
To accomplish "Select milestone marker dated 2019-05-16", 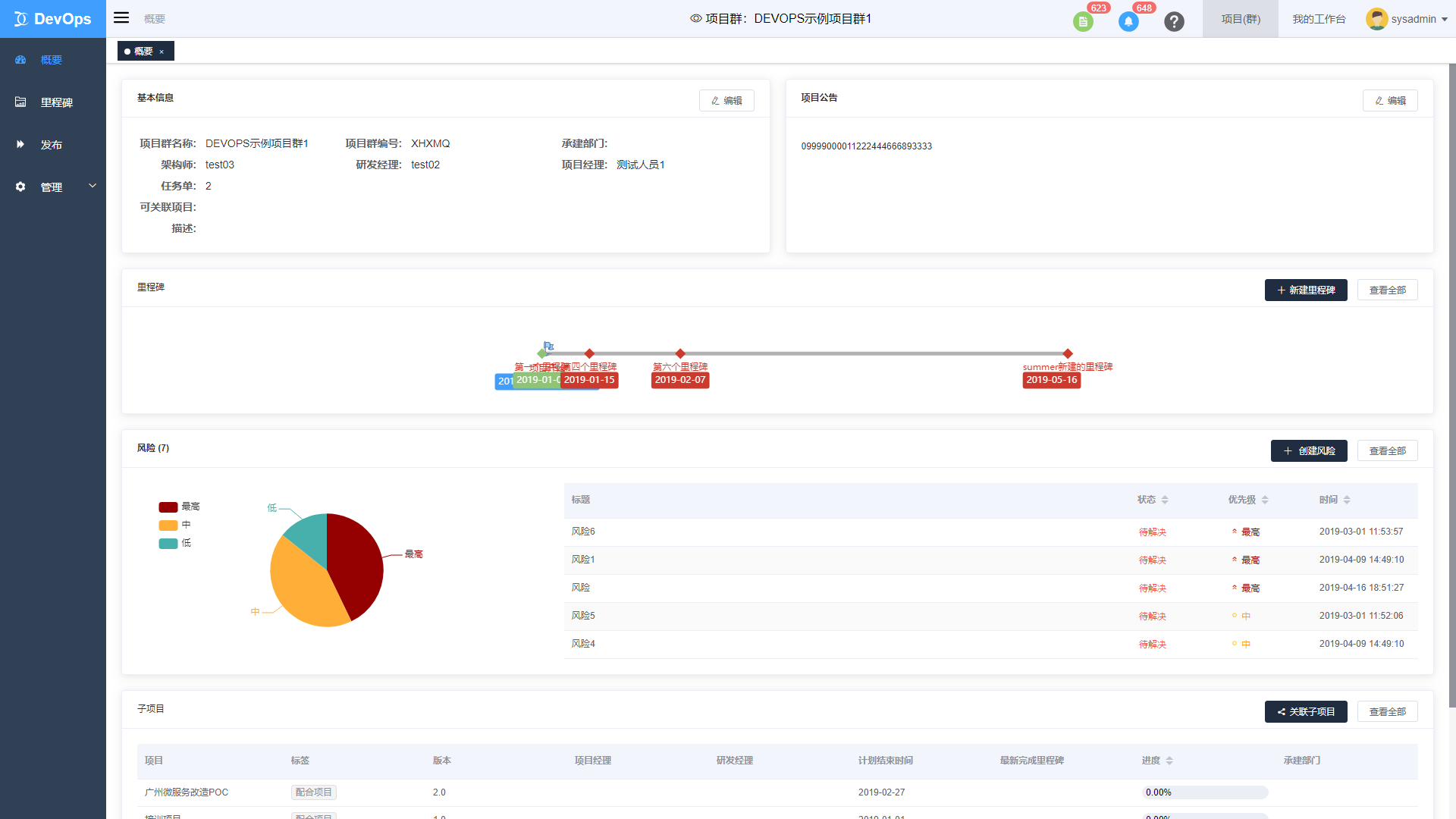I will point(1068,353).
